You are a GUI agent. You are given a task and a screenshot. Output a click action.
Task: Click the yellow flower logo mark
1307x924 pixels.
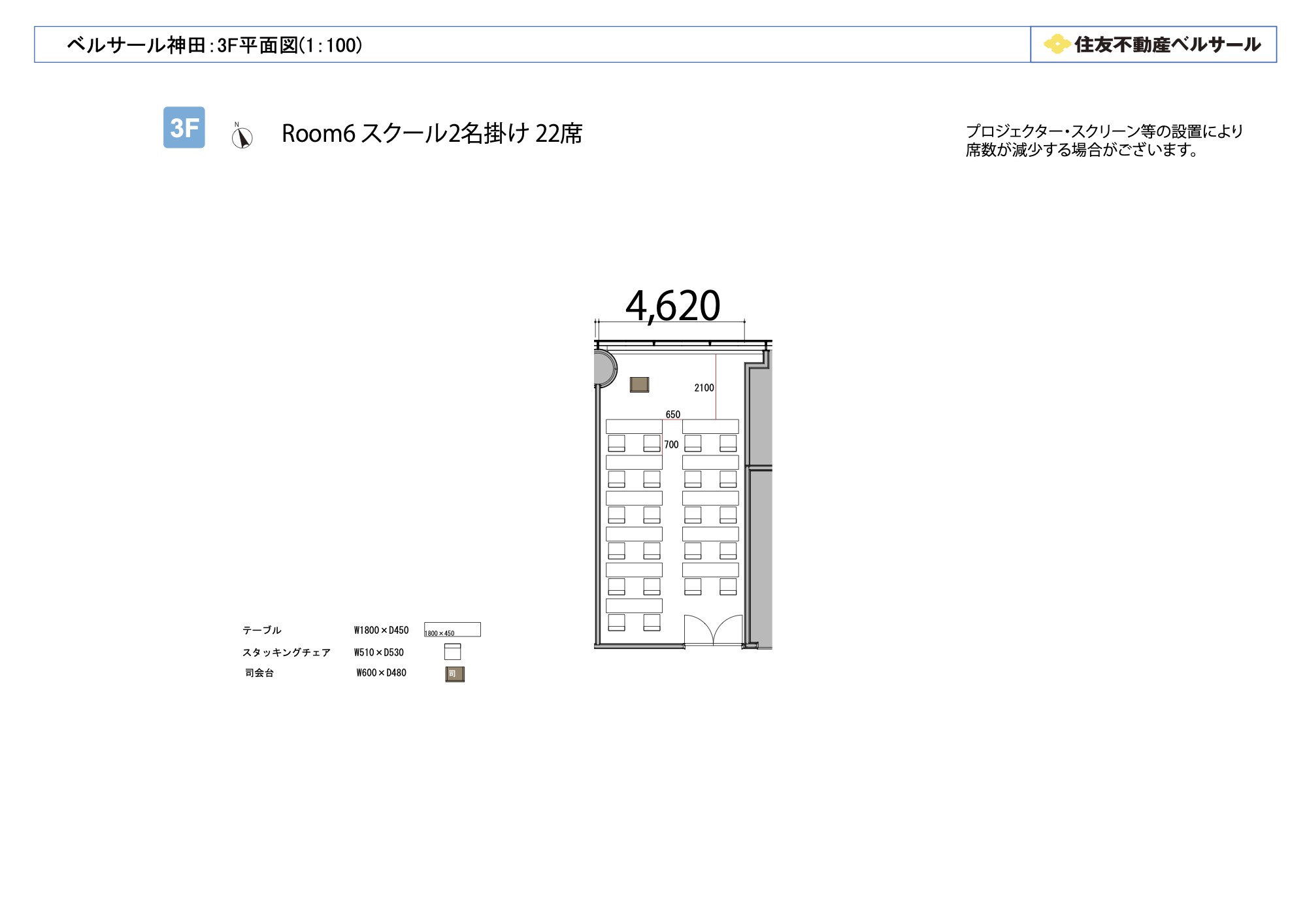pos(1057,44)
